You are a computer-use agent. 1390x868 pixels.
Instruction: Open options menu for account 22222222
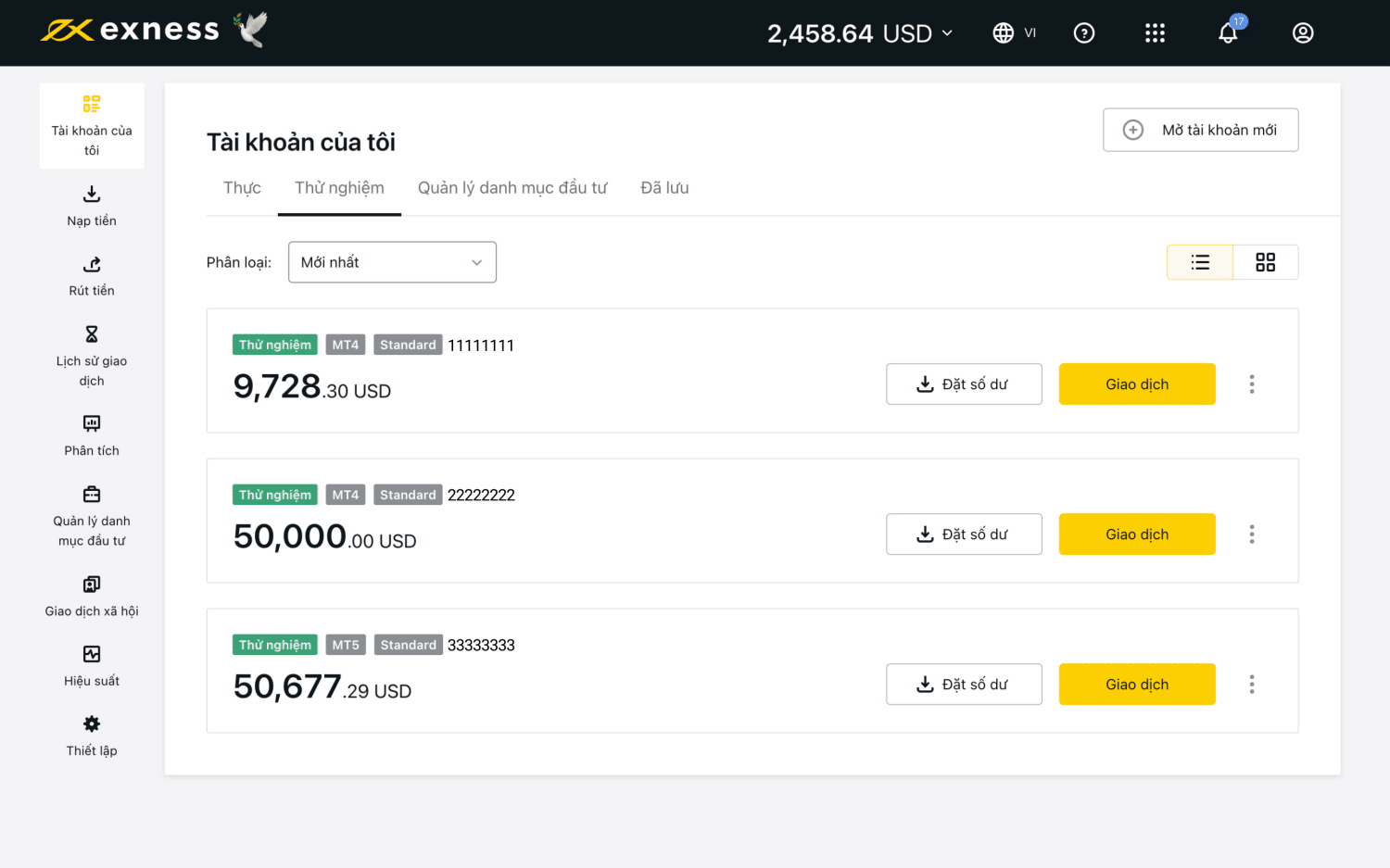click(x=1251, y=535)
